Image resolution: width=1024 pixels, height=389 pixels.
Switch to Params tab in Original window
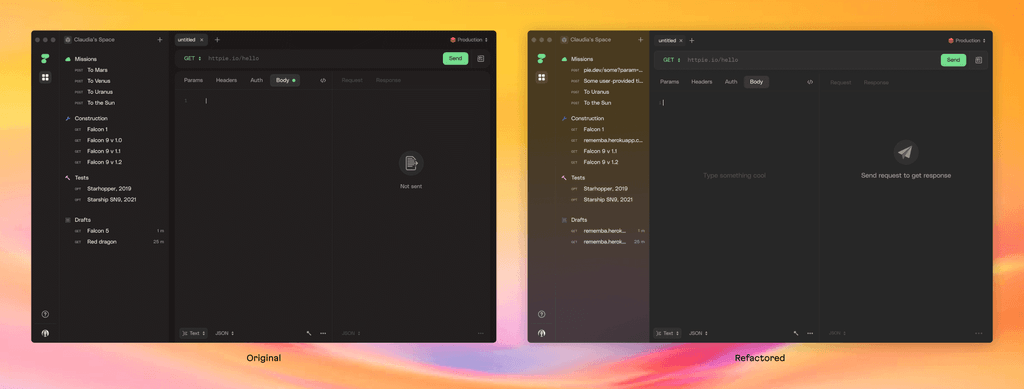[193, 80]
